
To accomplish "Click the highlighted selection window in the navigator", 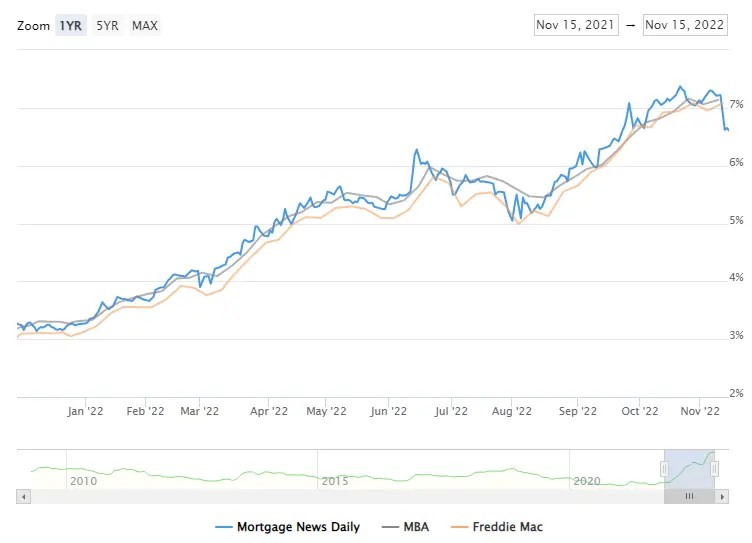I will pos(689,469).
